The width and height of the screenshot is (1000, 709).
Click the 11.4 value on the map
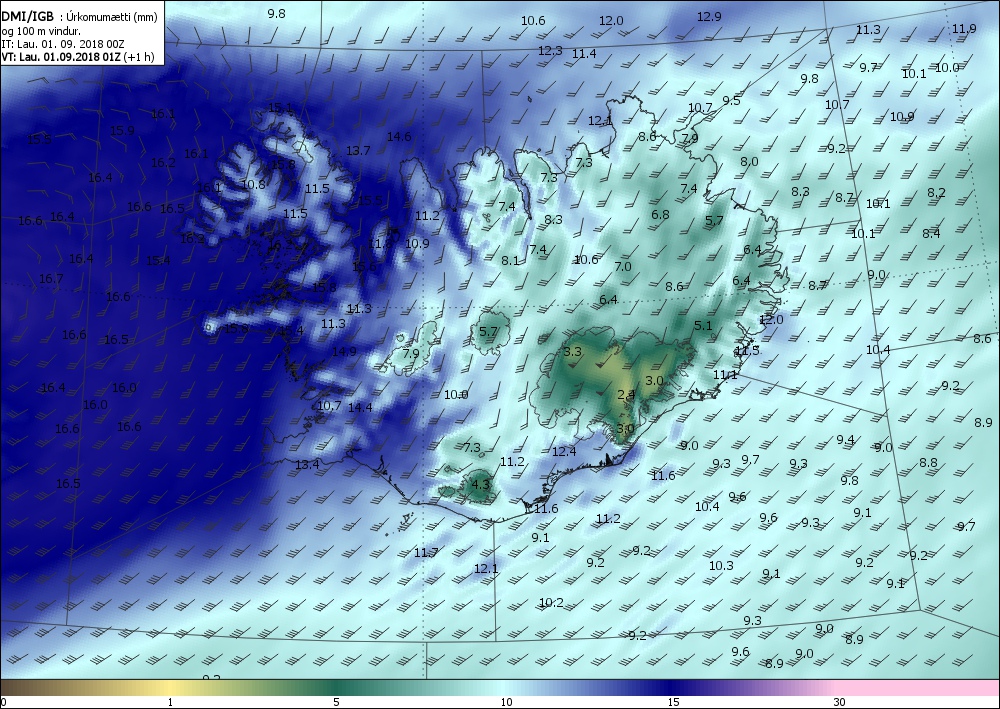tap(584, 54)
